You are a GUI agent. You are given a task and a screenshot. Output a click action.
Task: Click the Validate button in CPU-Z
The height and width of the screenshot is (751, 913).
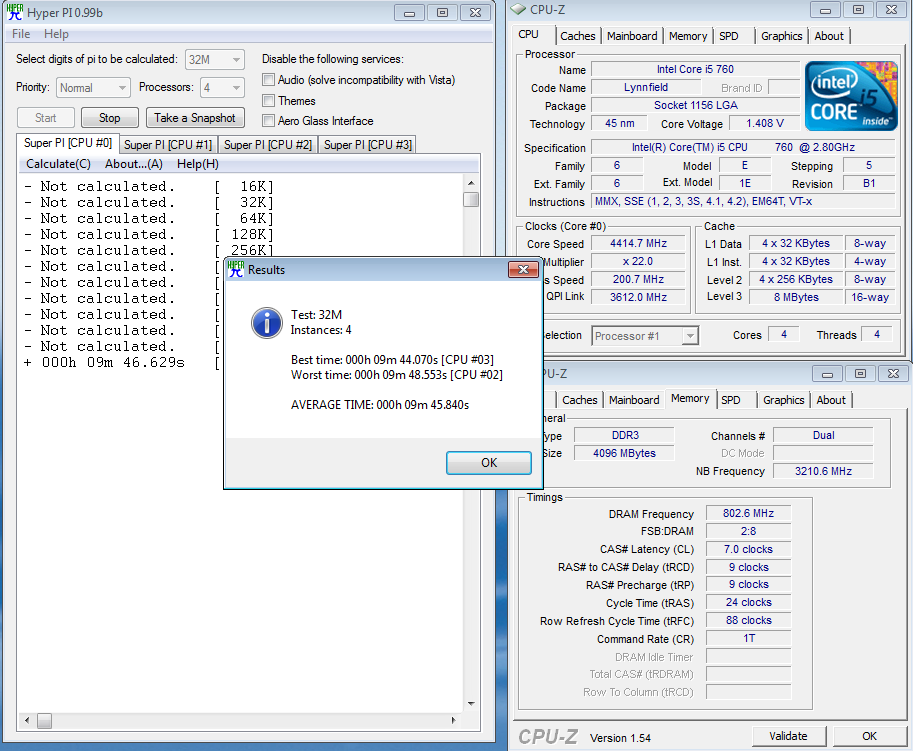788,736
